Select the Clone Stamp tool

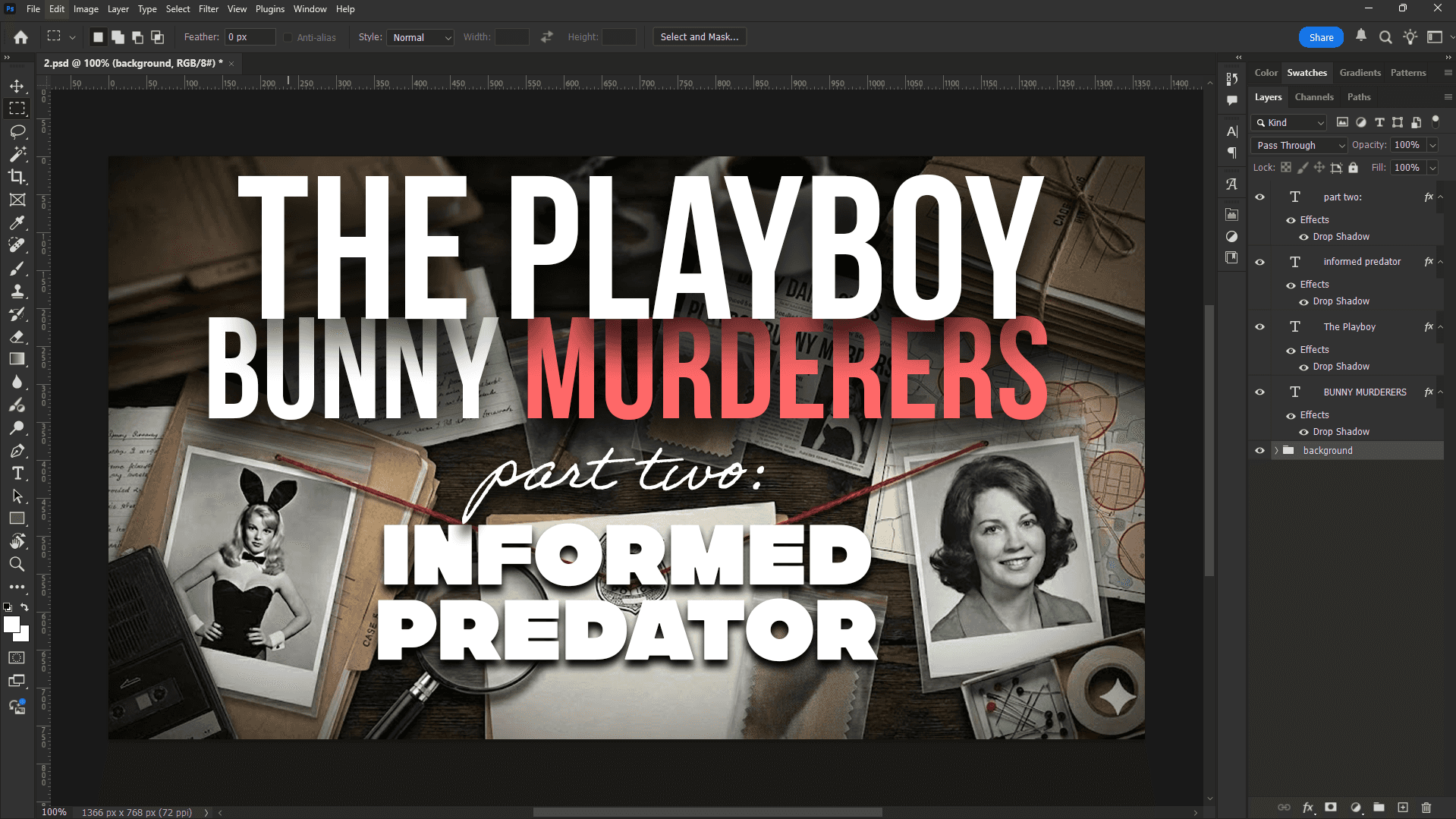pyautogui.click(x=17, y=291)
